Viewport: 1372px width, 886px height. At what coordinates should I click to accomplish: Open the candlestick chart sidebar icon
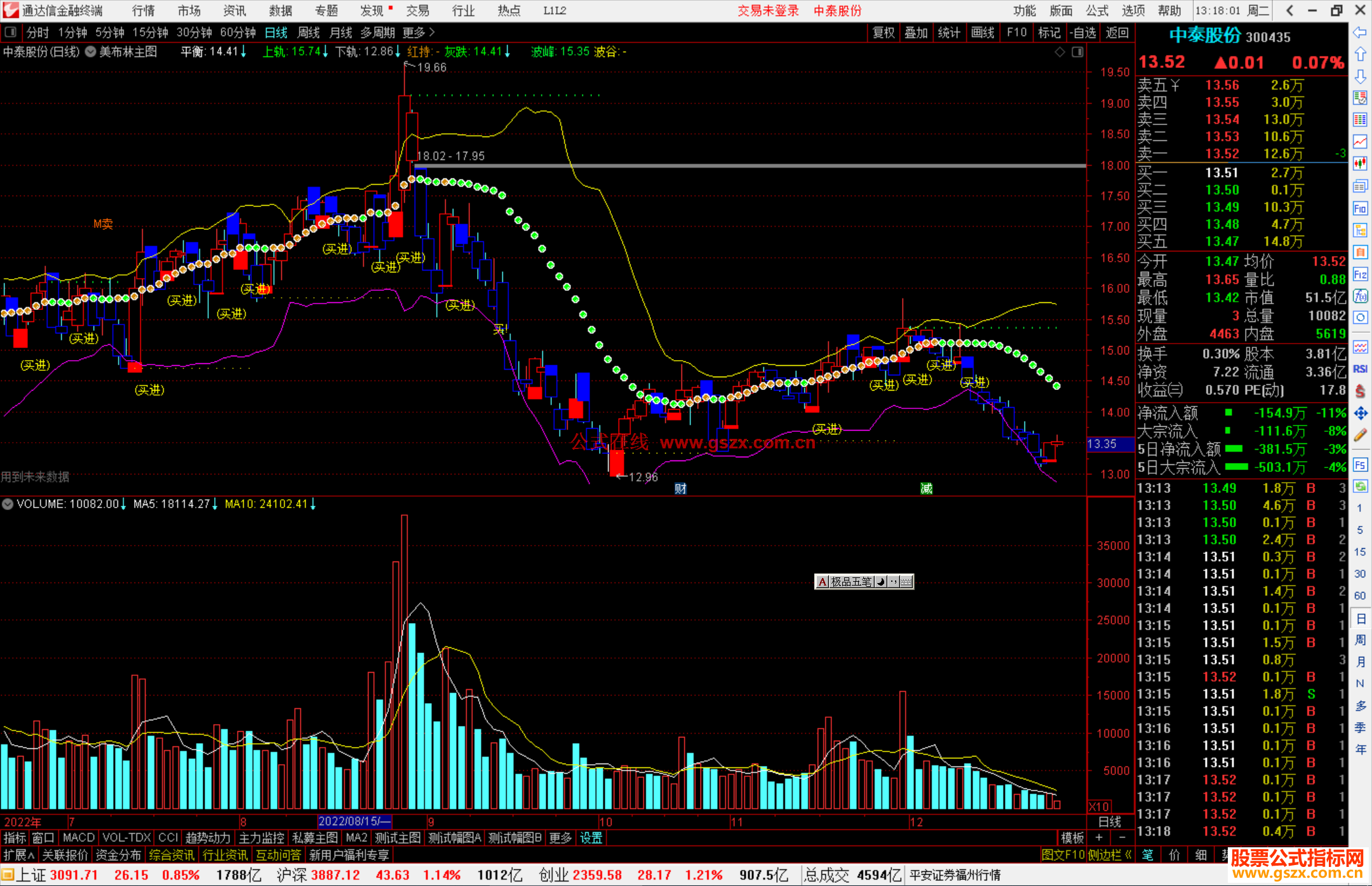[1360, 164]
